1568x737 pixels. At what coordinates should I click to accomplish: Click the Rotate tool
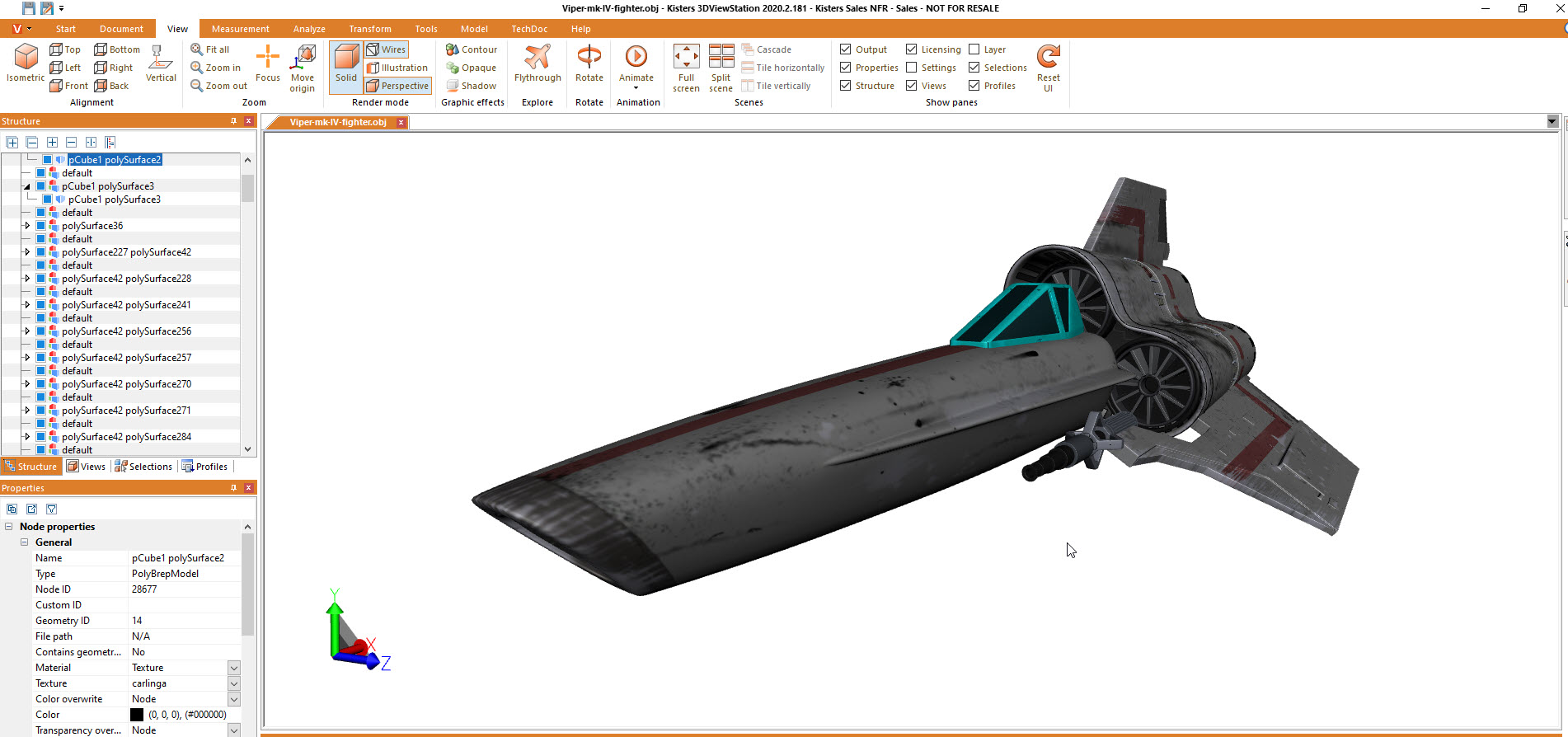point(589,63)
